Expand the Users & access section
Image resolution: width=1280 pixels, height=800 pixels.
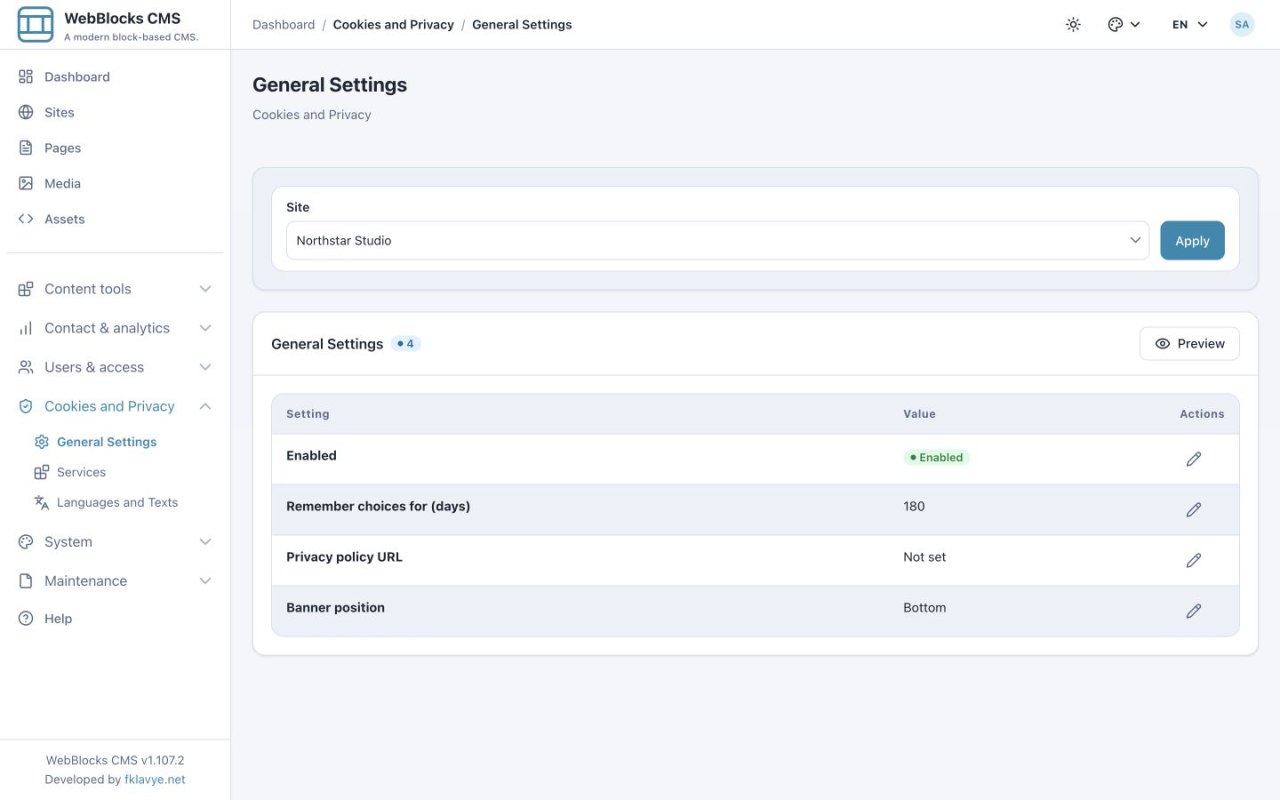point(115,367)
